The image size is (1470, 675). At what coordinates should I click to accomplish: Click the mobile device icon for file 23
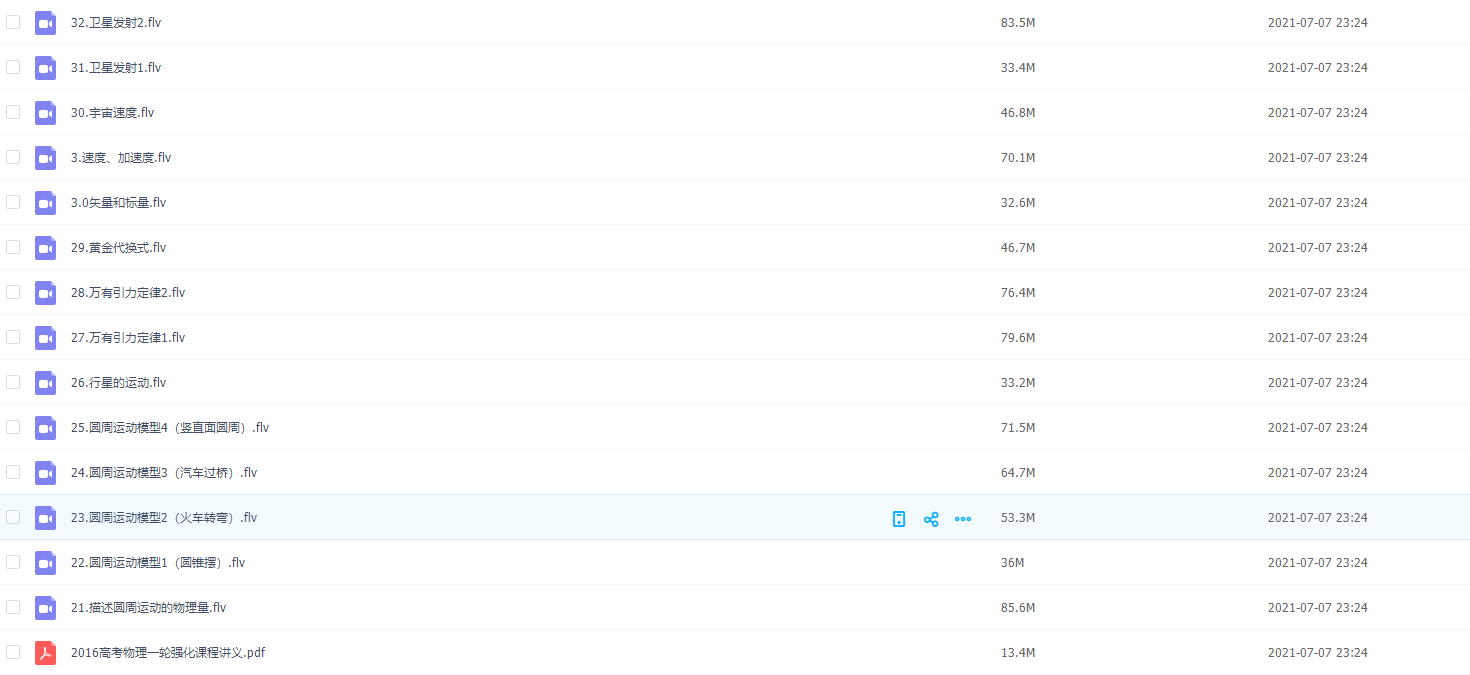coord(899,519)
